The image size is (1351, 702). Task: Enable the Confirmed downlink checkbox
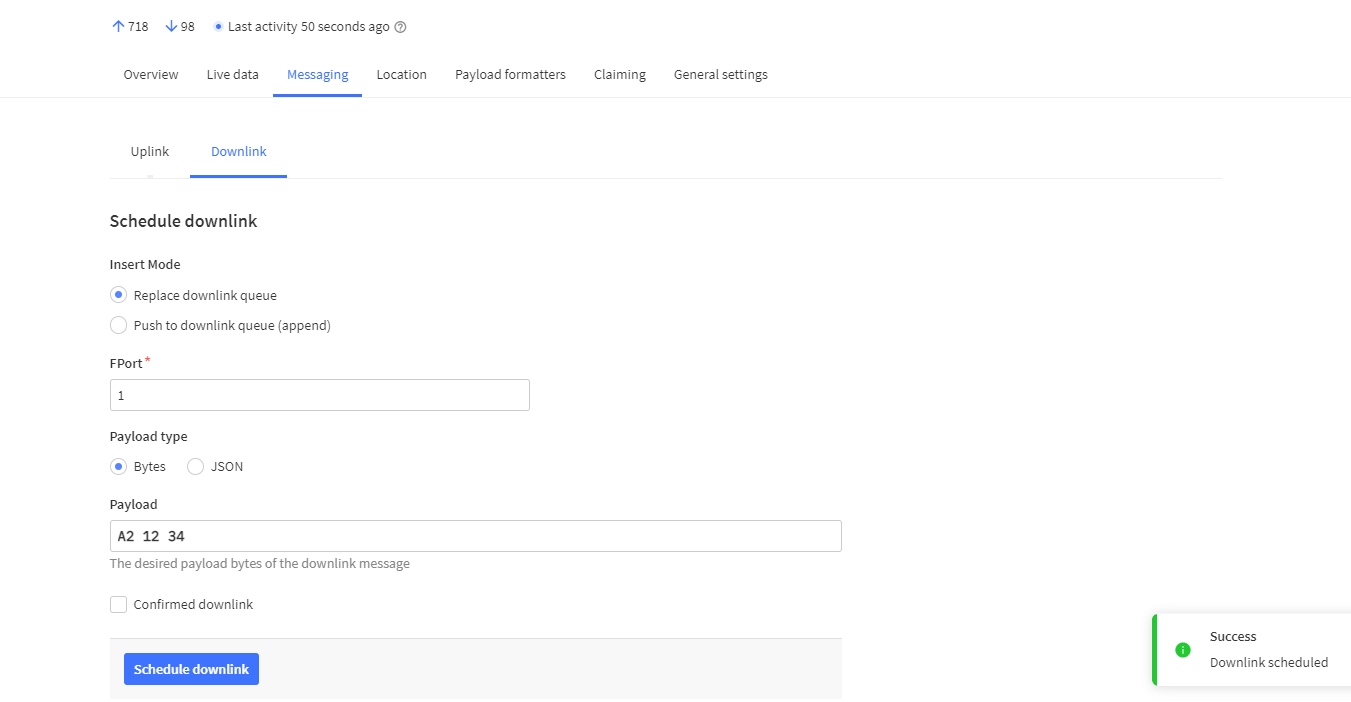(119, 604)
